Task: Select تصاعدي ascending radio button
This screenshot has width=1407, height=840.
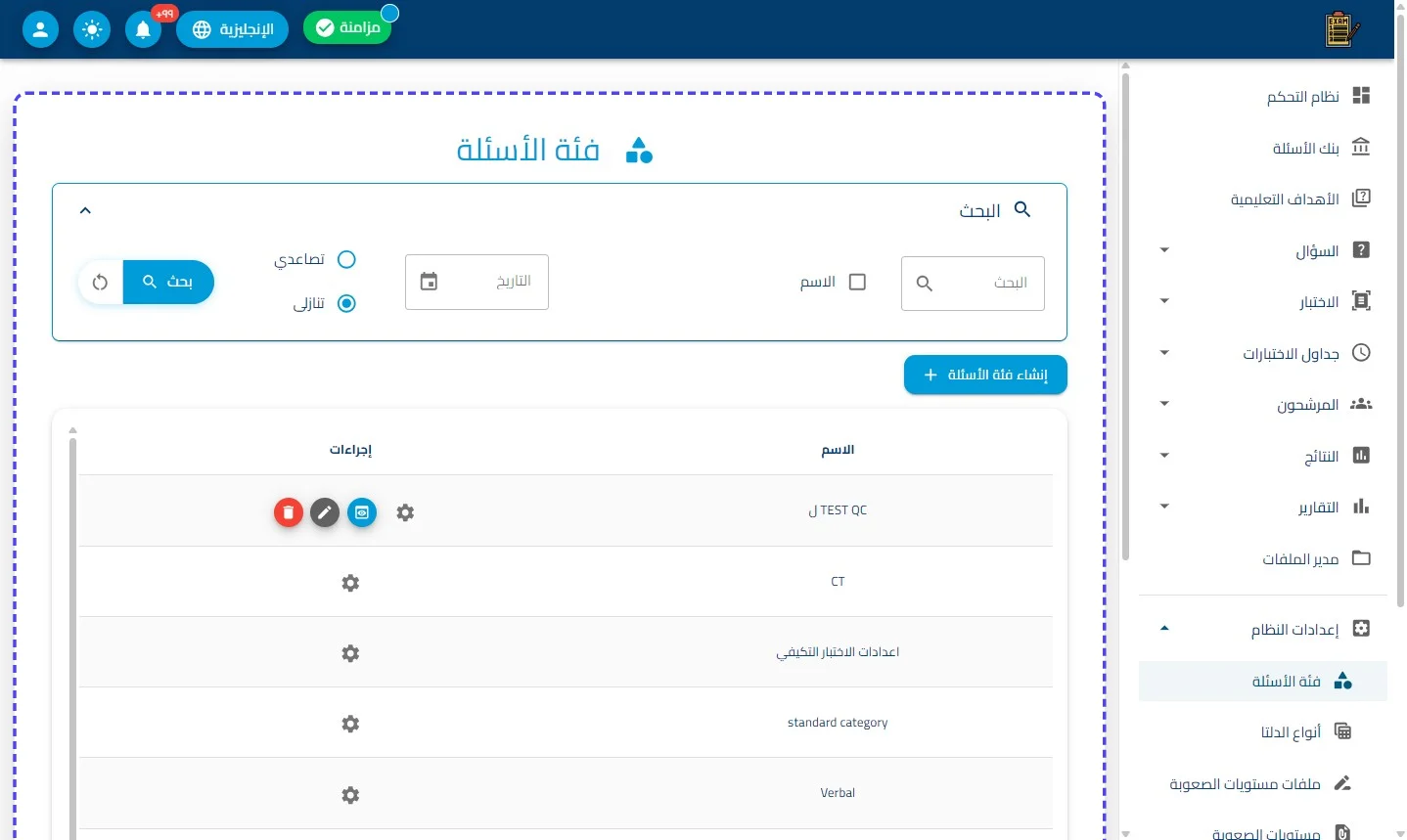Action: pos(346,259)
